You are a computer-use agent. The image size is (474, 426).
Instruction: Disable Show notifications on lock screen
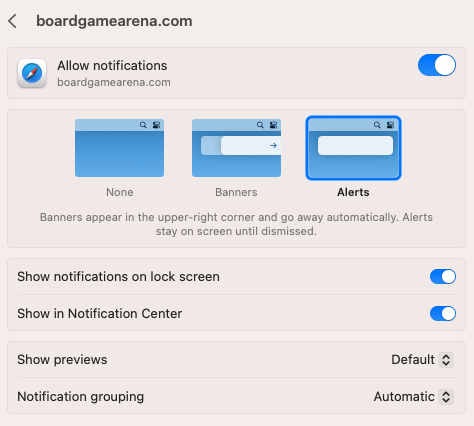pyautogui.click(x=443, y=277)
